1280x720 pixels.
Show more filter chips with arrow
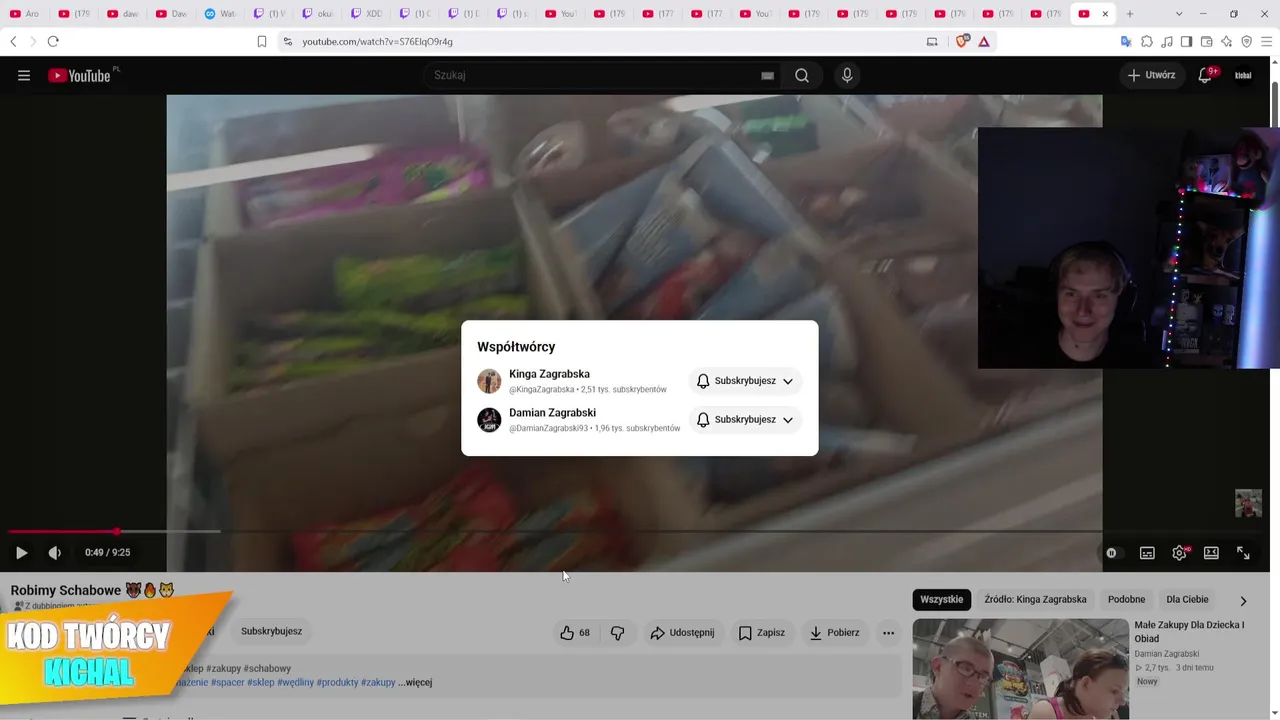pos(1243,601)
